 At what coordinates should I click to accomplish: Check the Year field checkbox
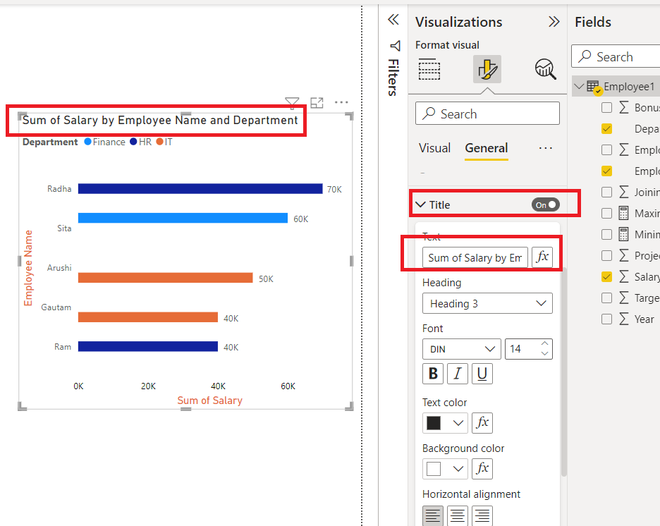tap(607, 319)
